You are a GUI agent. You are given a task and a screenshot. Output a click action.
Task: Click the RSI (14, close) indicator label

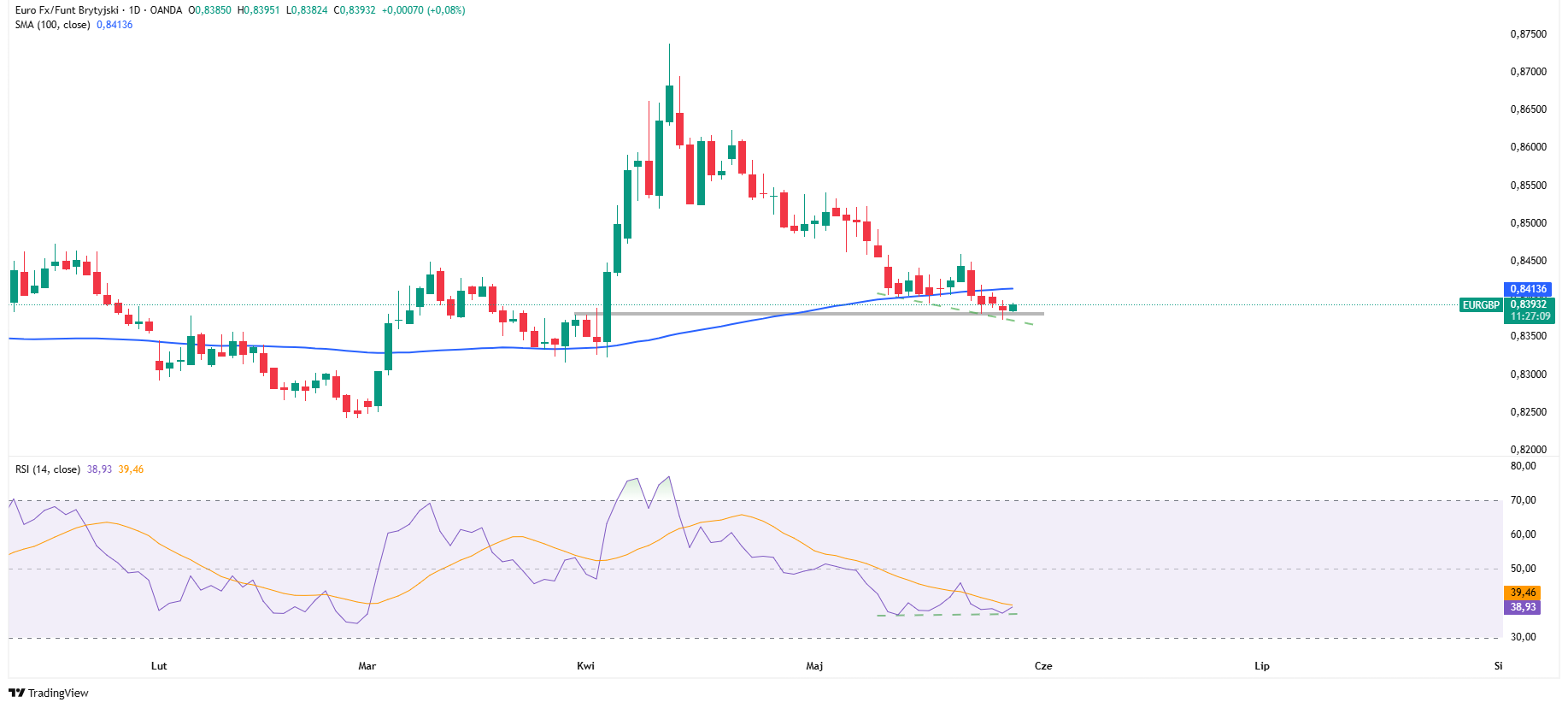pos(48,469)
